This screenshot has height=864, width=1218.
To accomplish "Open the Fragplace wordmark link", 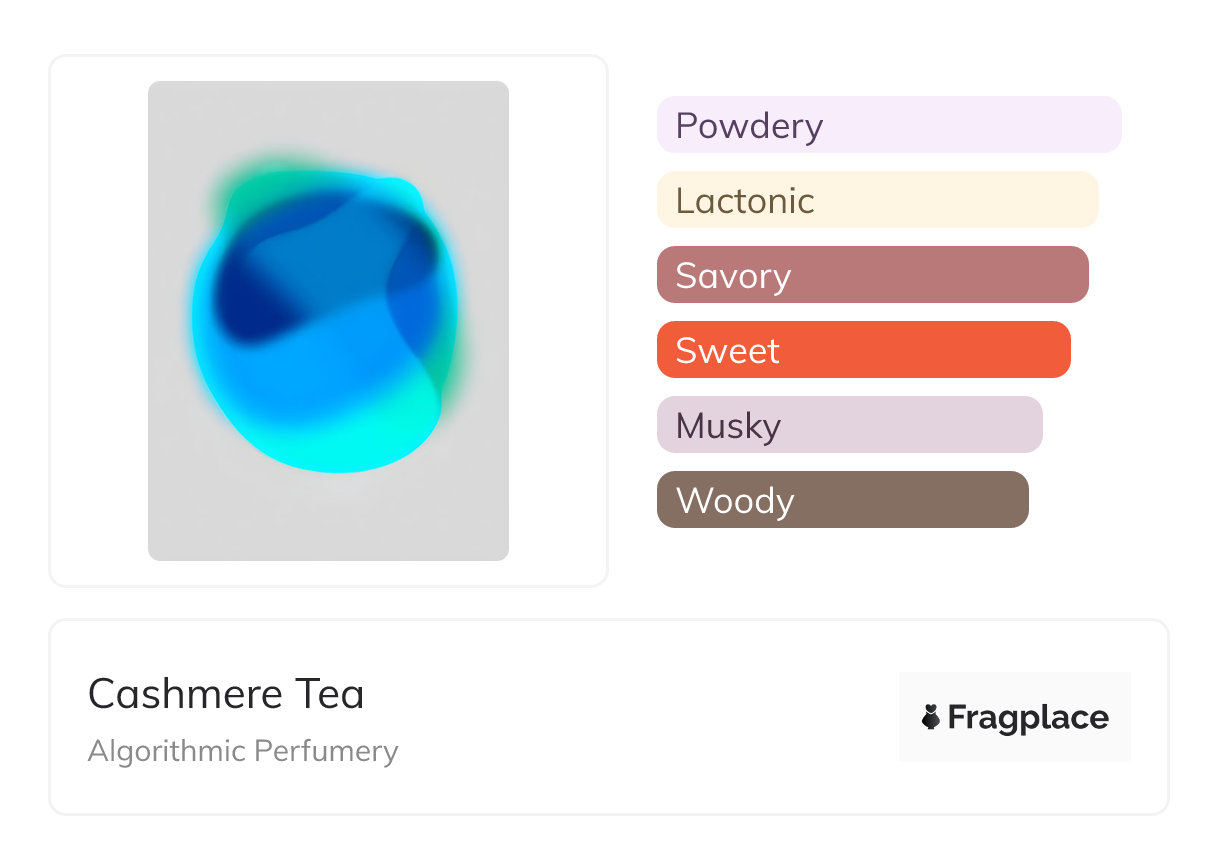I will 1028,717.
